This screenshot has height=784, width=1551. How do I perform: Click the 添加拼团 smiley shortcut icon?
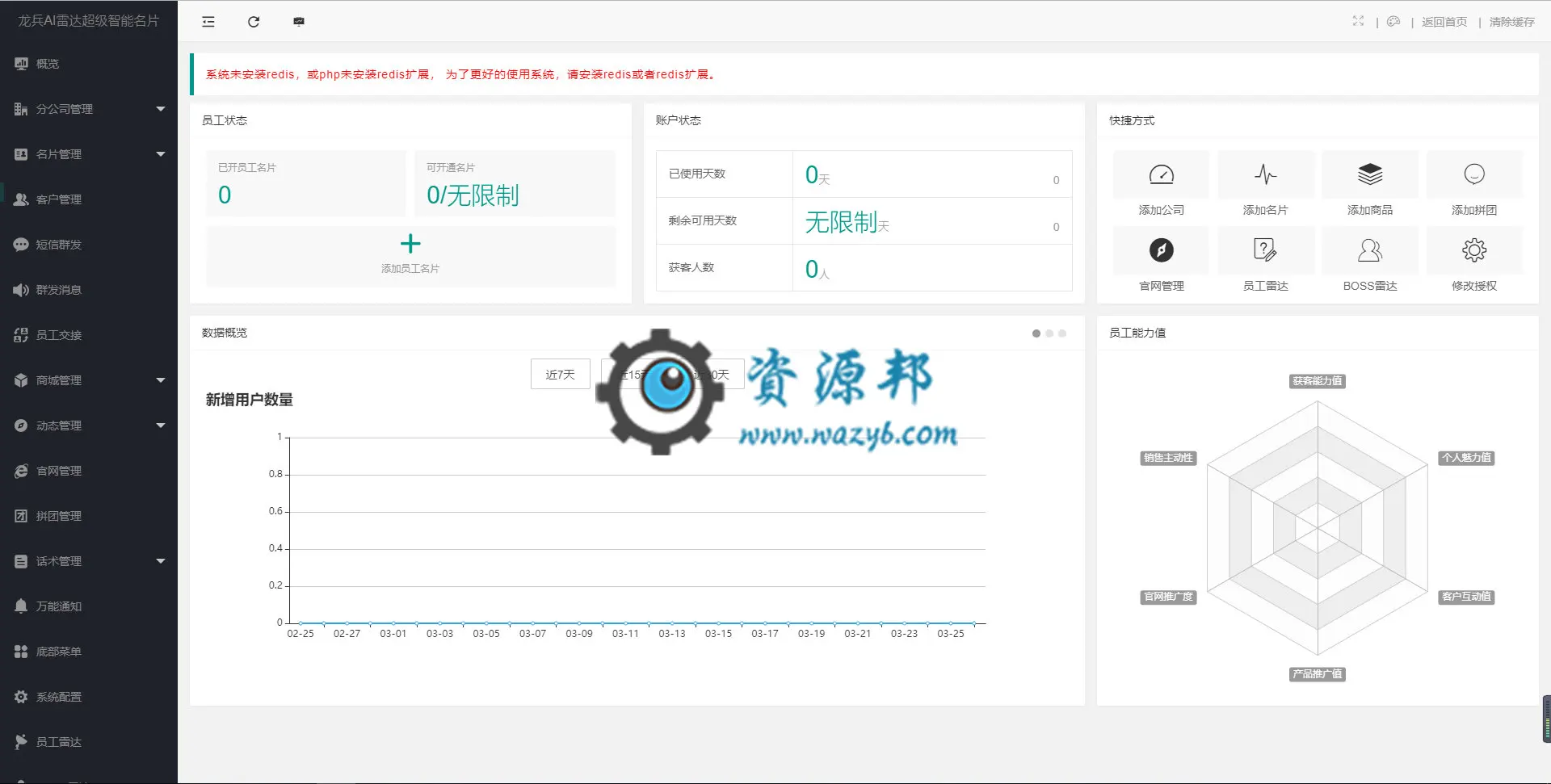click(1474, 174)
